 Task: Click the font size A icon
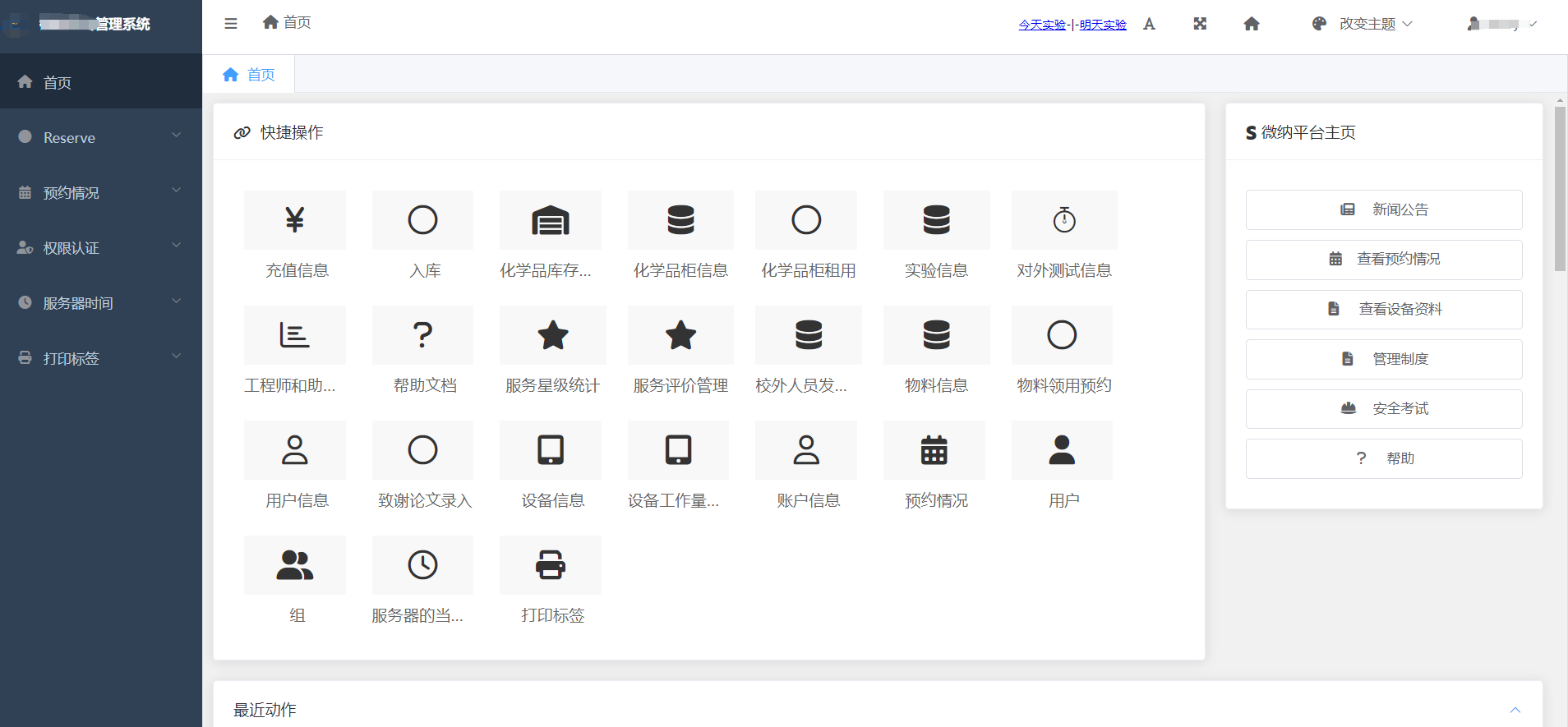click(x=1149, y=24)
